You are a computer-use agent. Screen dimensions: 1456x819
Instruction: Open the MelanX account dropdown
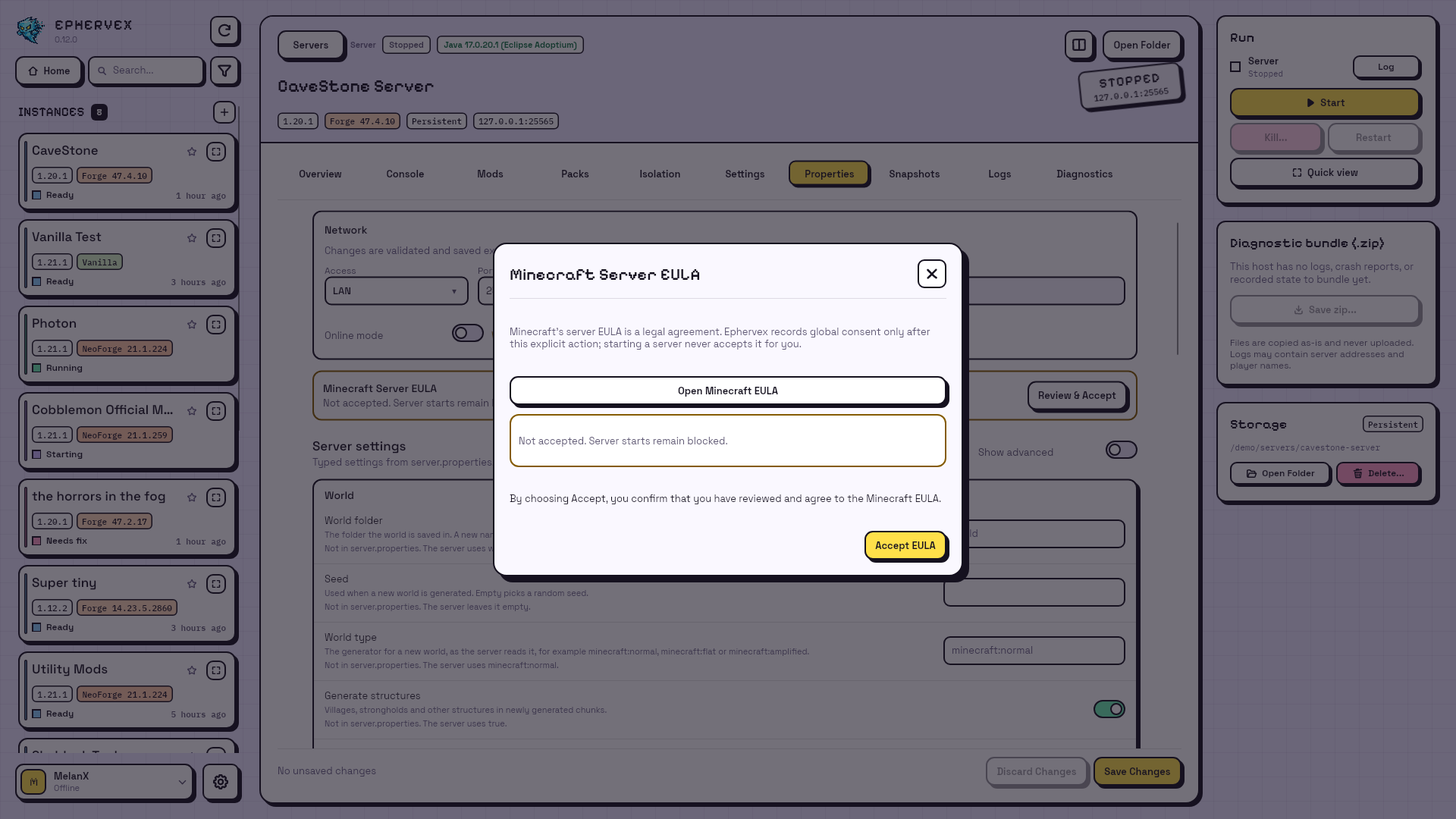point(105,782)
